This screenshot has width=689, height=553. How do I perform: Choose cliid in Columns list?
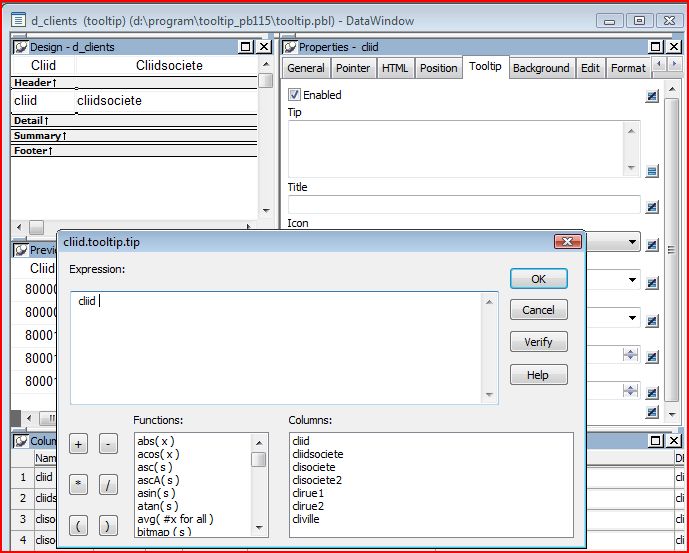[301, 441]
